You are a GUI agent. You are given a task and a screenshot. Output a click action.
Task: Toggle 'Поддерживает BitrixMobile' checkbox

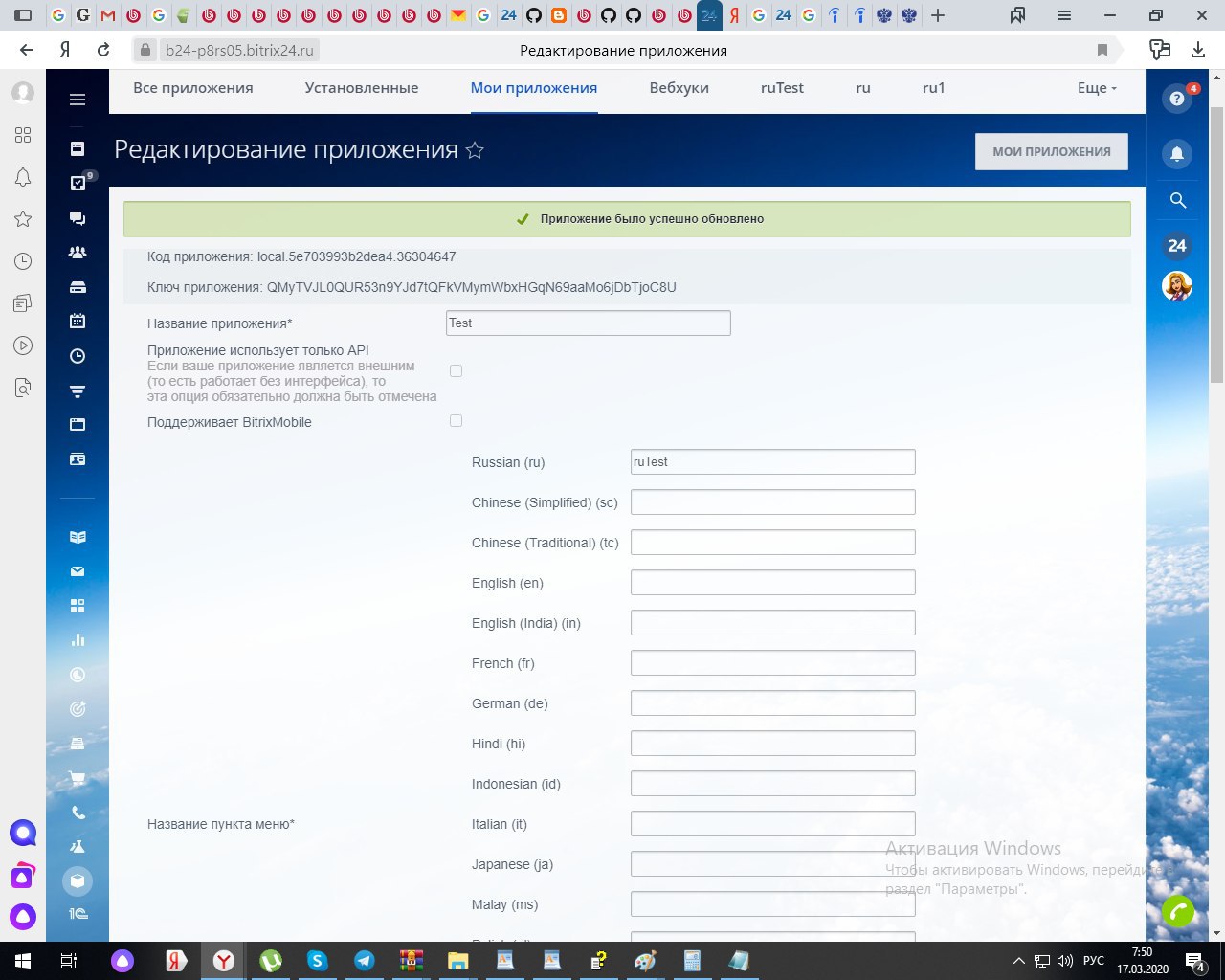456,420
